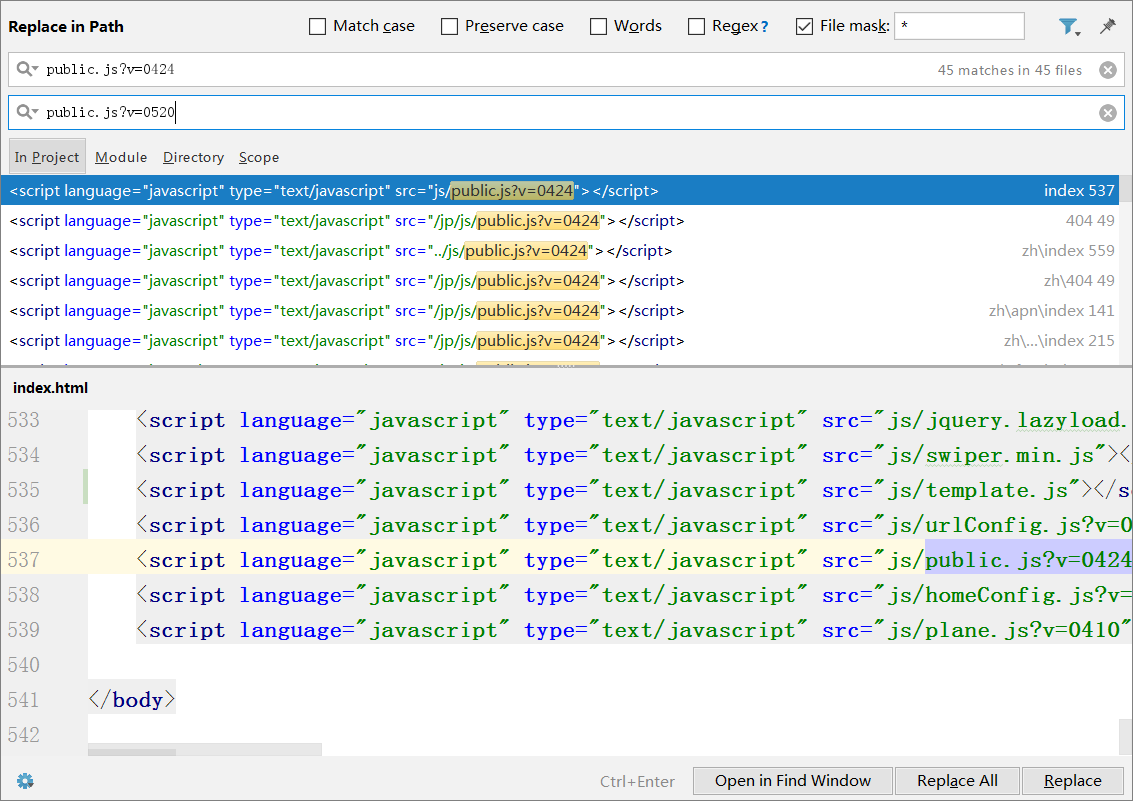Click Open in Find Window button
The width and height of the screenshot is (1133, 801).
coord(792,781)
